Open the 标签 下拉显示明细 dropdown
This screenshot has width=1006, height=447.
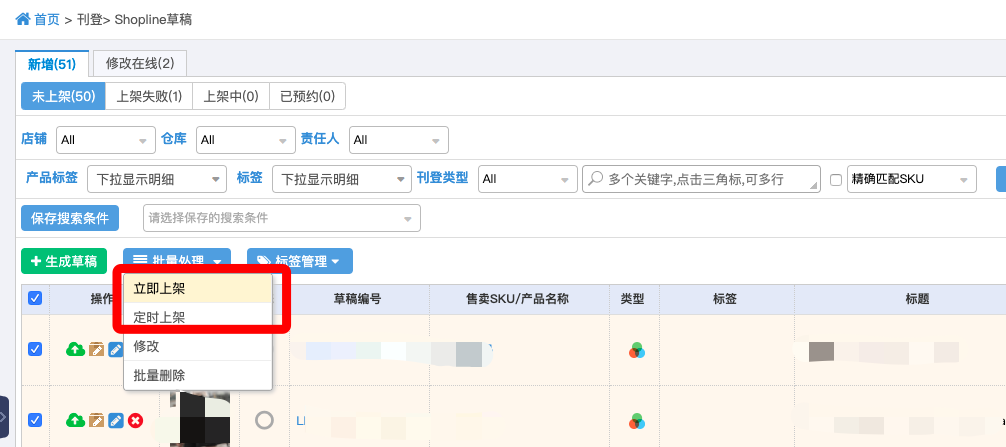click(x=342, y=179)
